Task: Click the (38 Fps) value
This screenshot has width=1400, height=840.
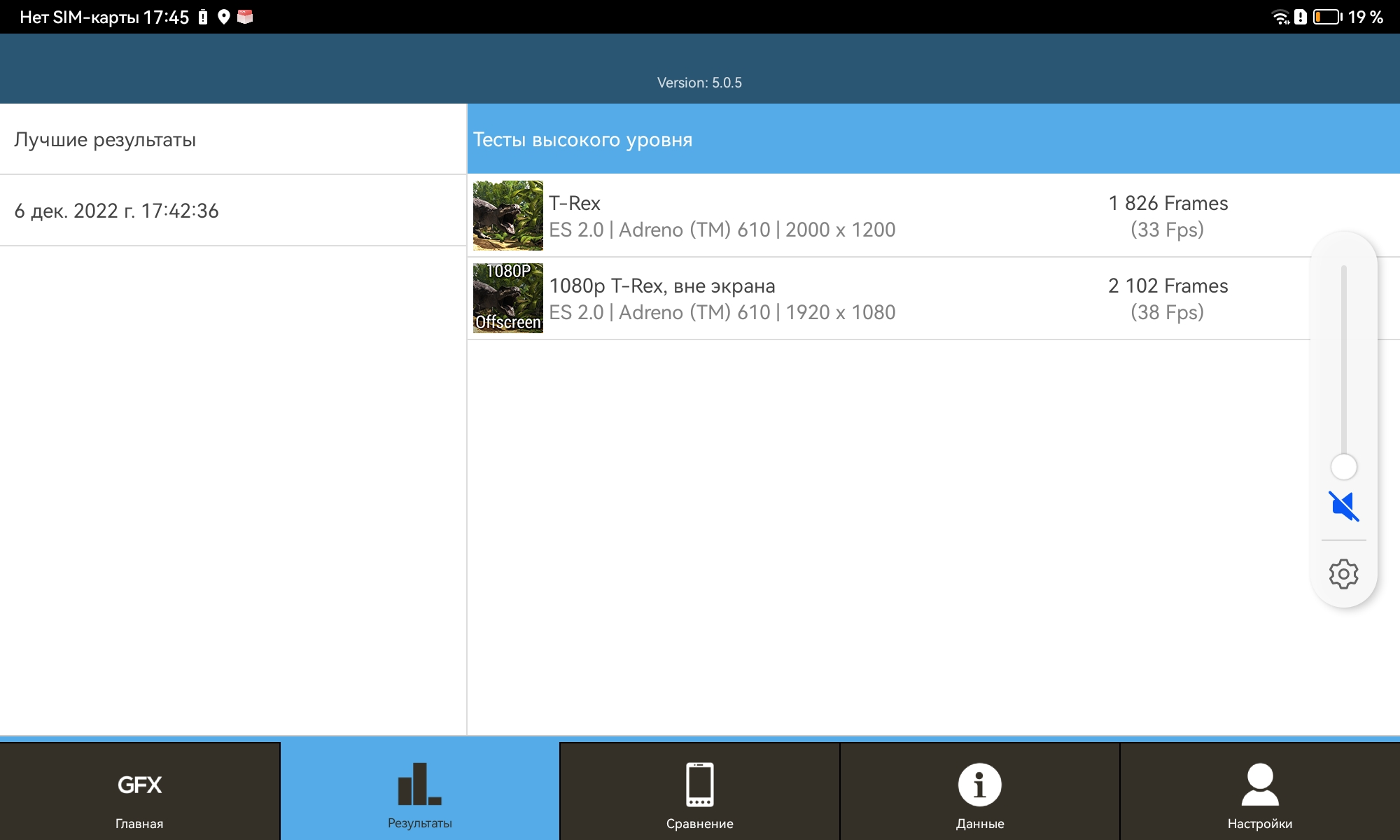Action: coord(1168,312)
